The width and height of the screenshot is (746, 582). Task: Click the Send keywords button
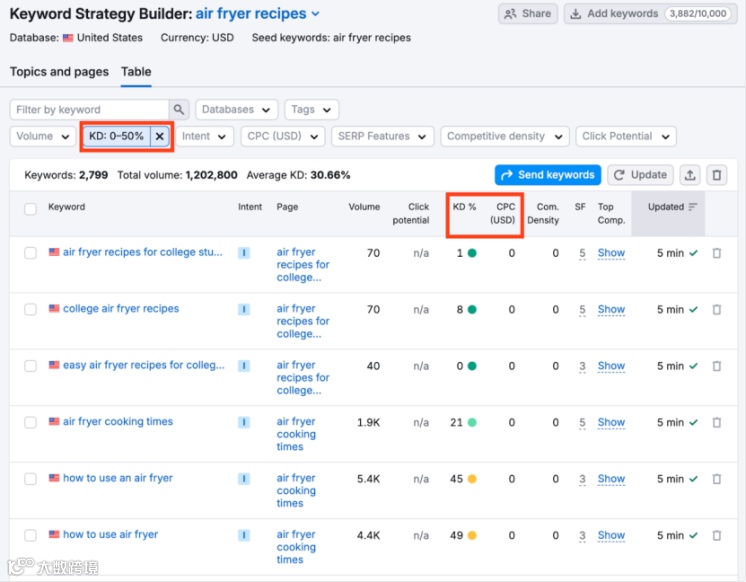(x=548, y=175)
